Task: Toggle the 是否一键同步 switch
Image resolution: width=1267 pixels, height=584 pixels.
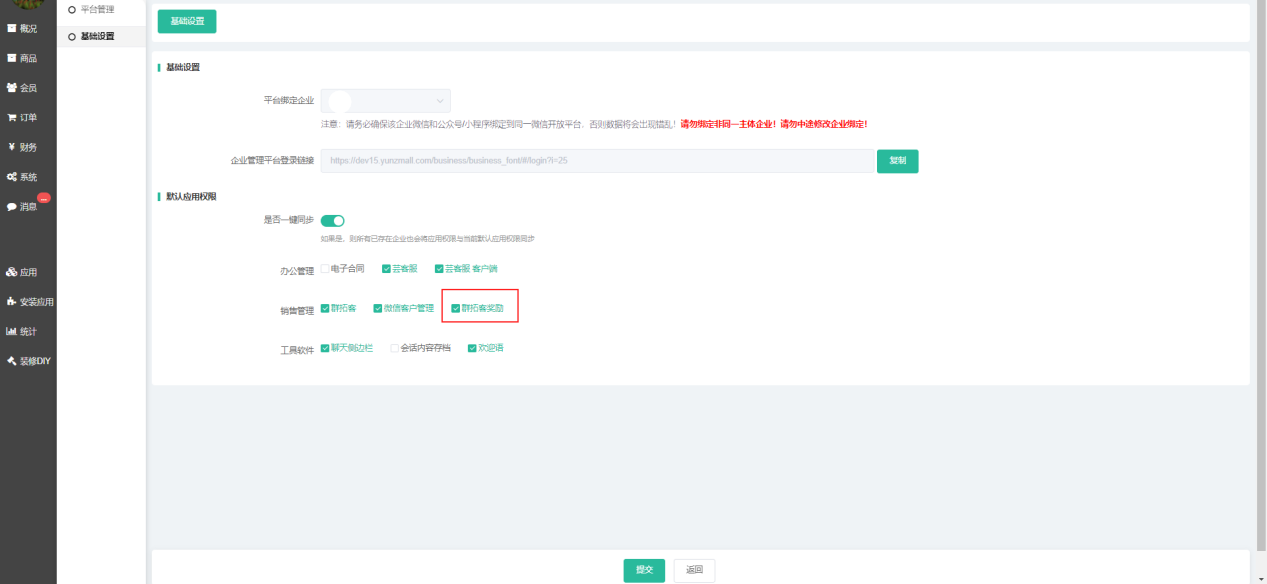Action: click(x=332, y=220)
